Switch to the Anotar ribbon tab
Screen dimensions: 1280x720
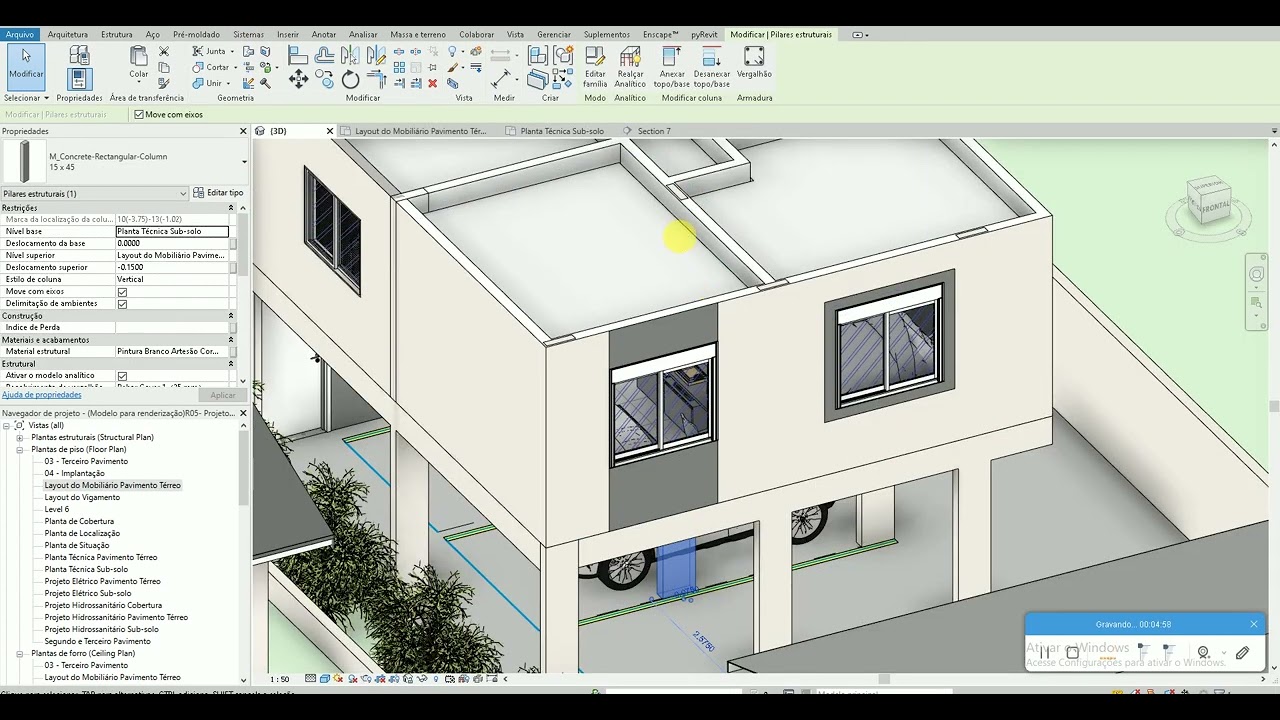pos(324,35)
